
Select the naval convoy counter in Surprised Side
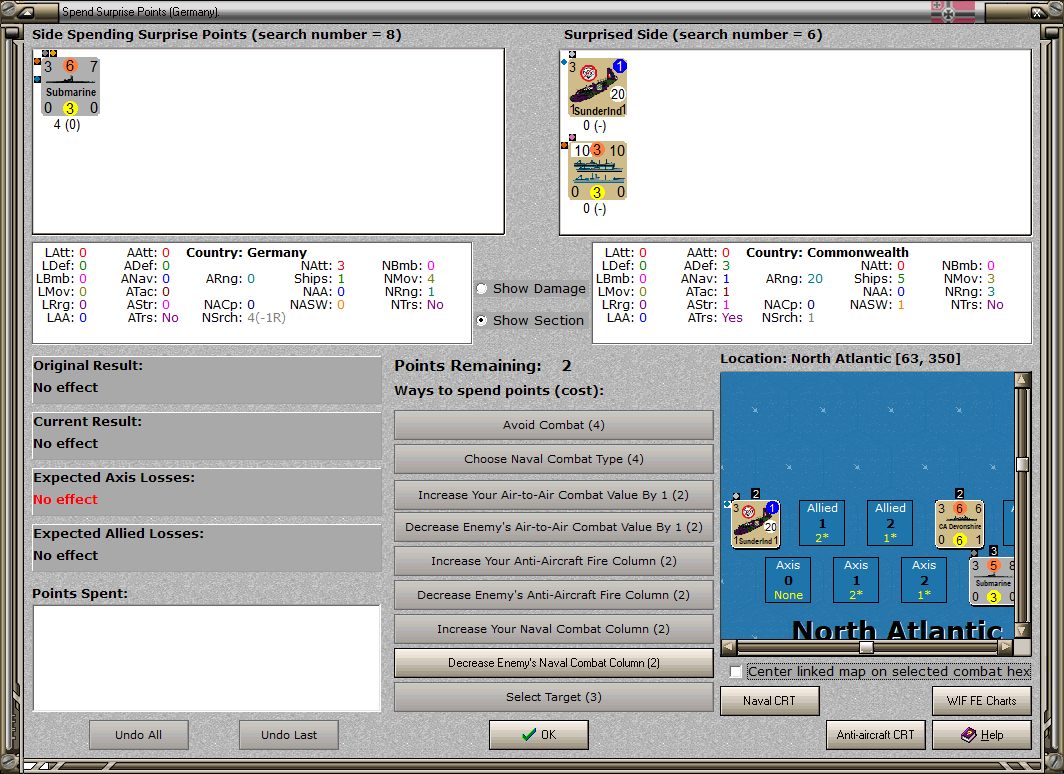tap(597, 170)
